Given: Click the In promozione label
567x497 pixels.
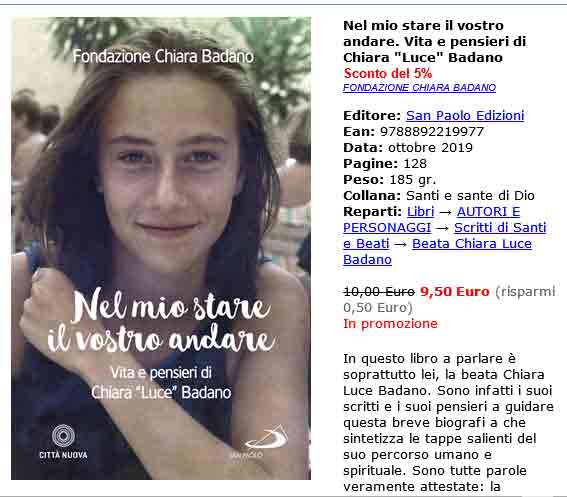Looking at the screenshot, I should [391, 323].
